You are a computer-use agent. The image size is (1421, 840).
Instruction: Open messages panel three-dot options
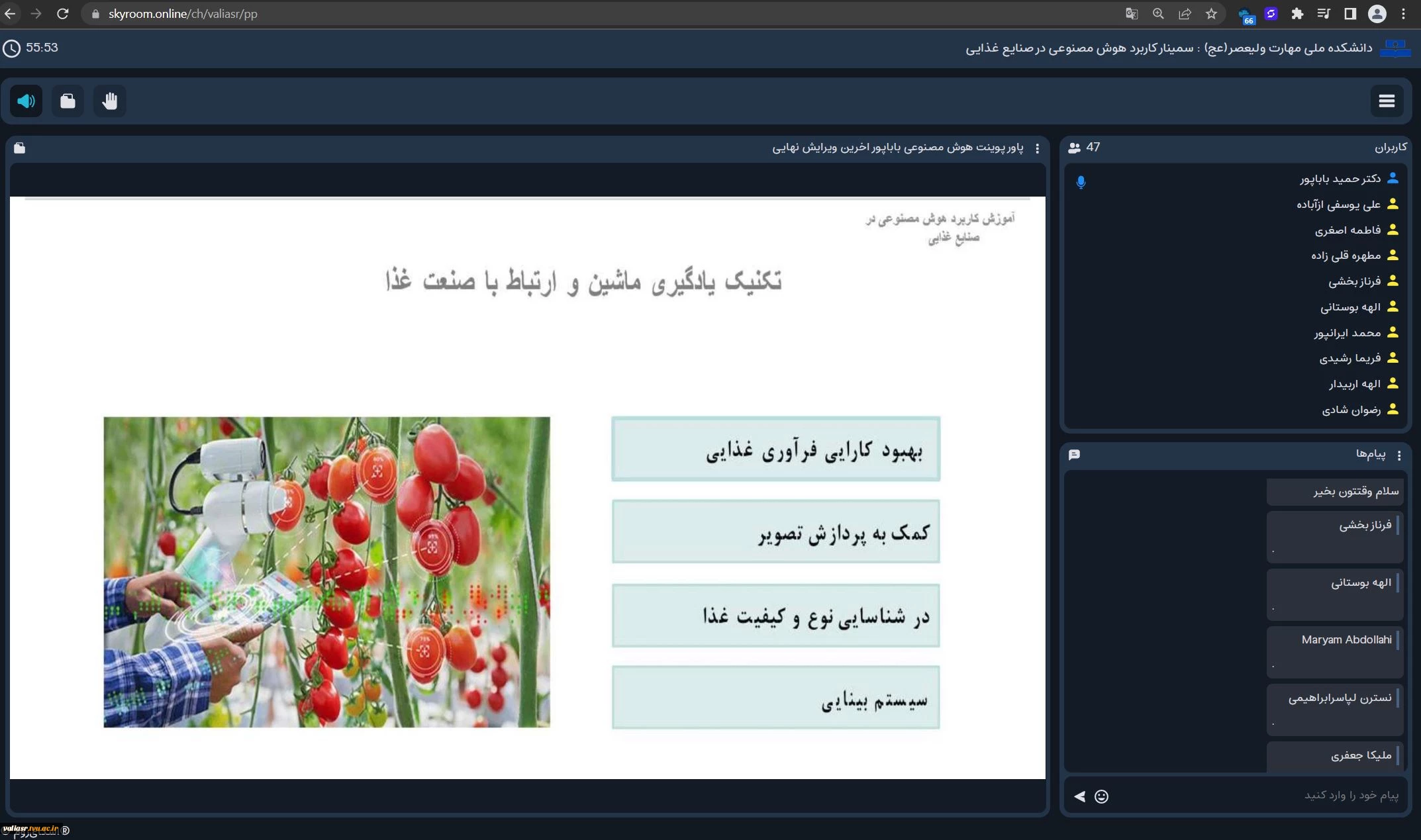pos(1399,455)
